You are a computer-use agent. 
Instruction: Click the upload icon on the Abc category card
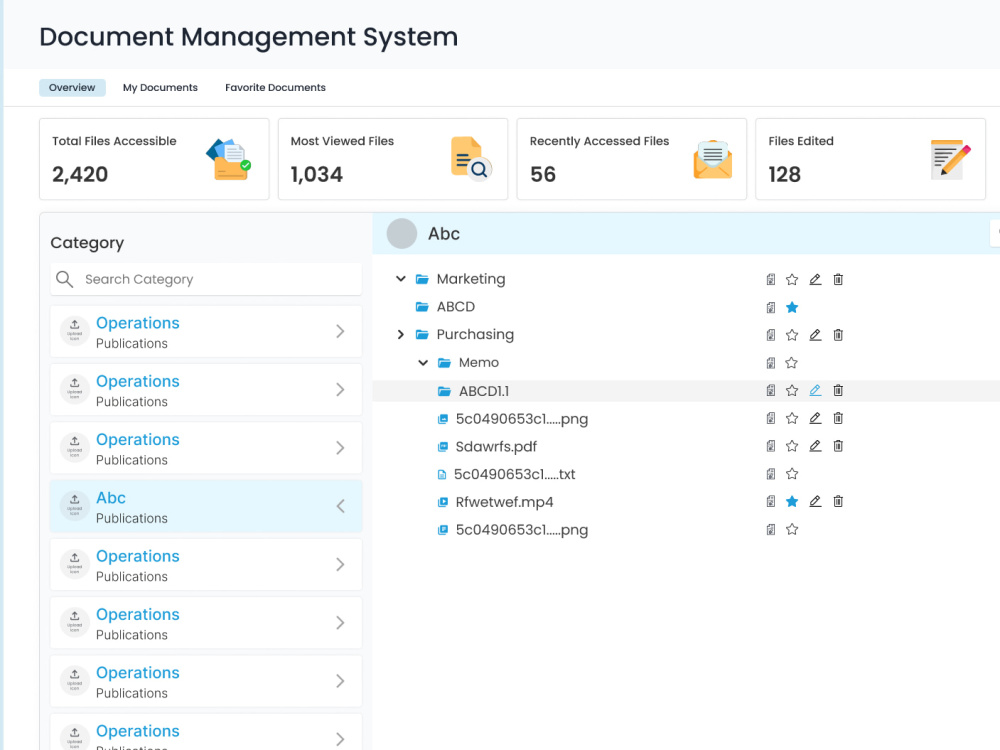point(75,506)
